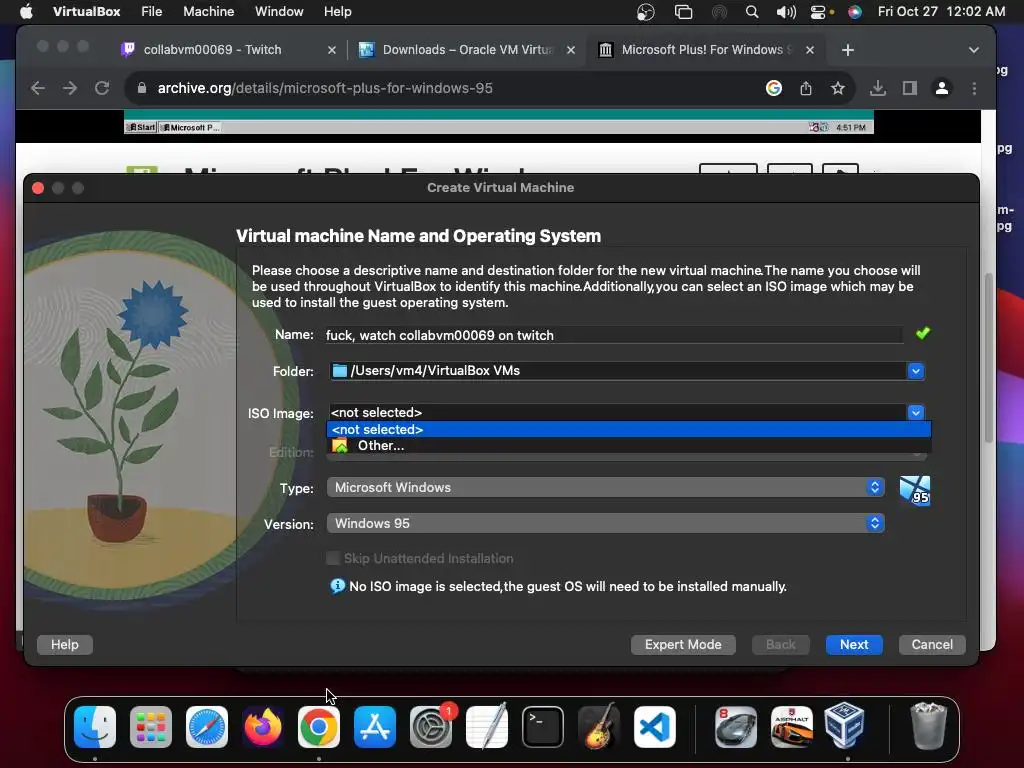This screenshot has height=768, width=1024.
Task: Open the volume control in menu bar
Action: pos(786,11)
